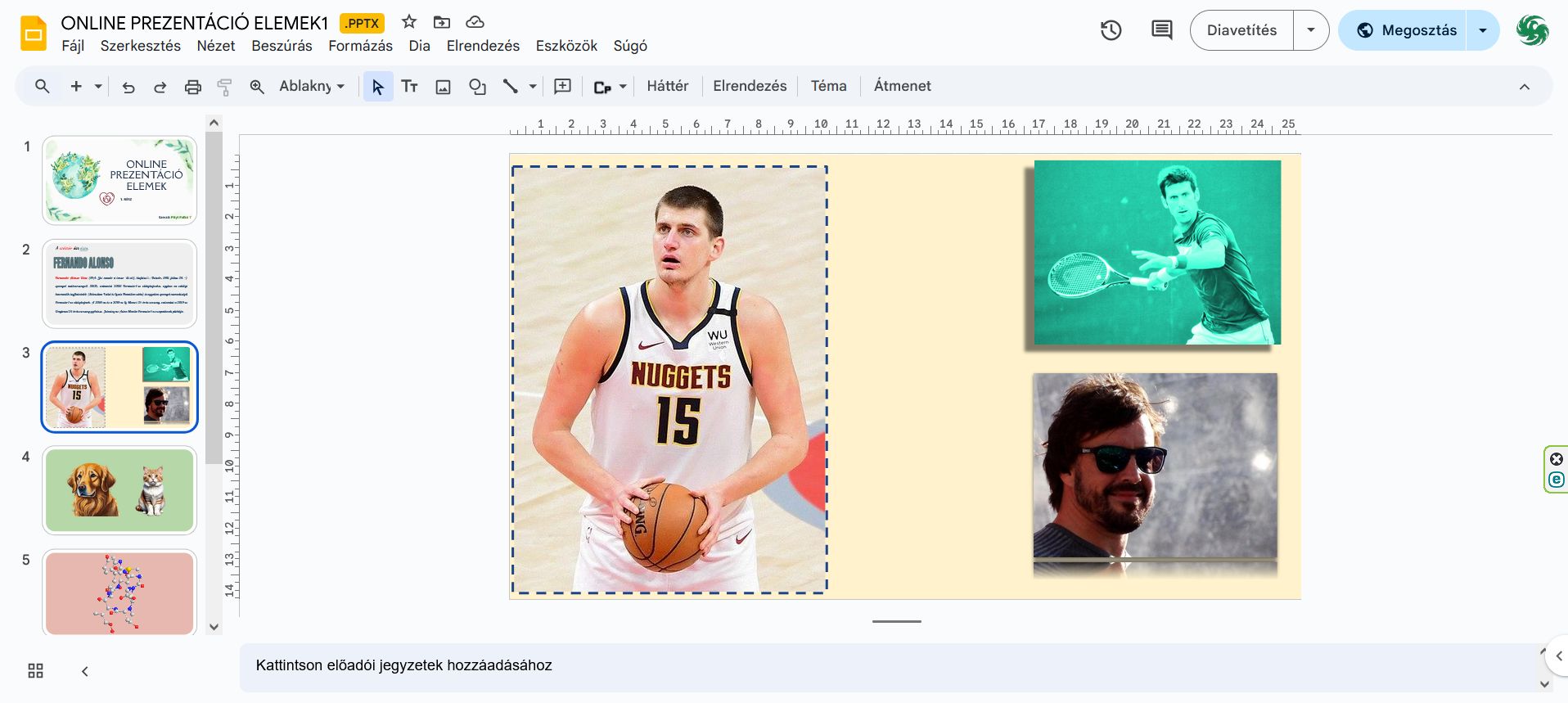Select the green-tinted tennis player image
This screenshot has height=703, width=1568.
(1157, 252)
